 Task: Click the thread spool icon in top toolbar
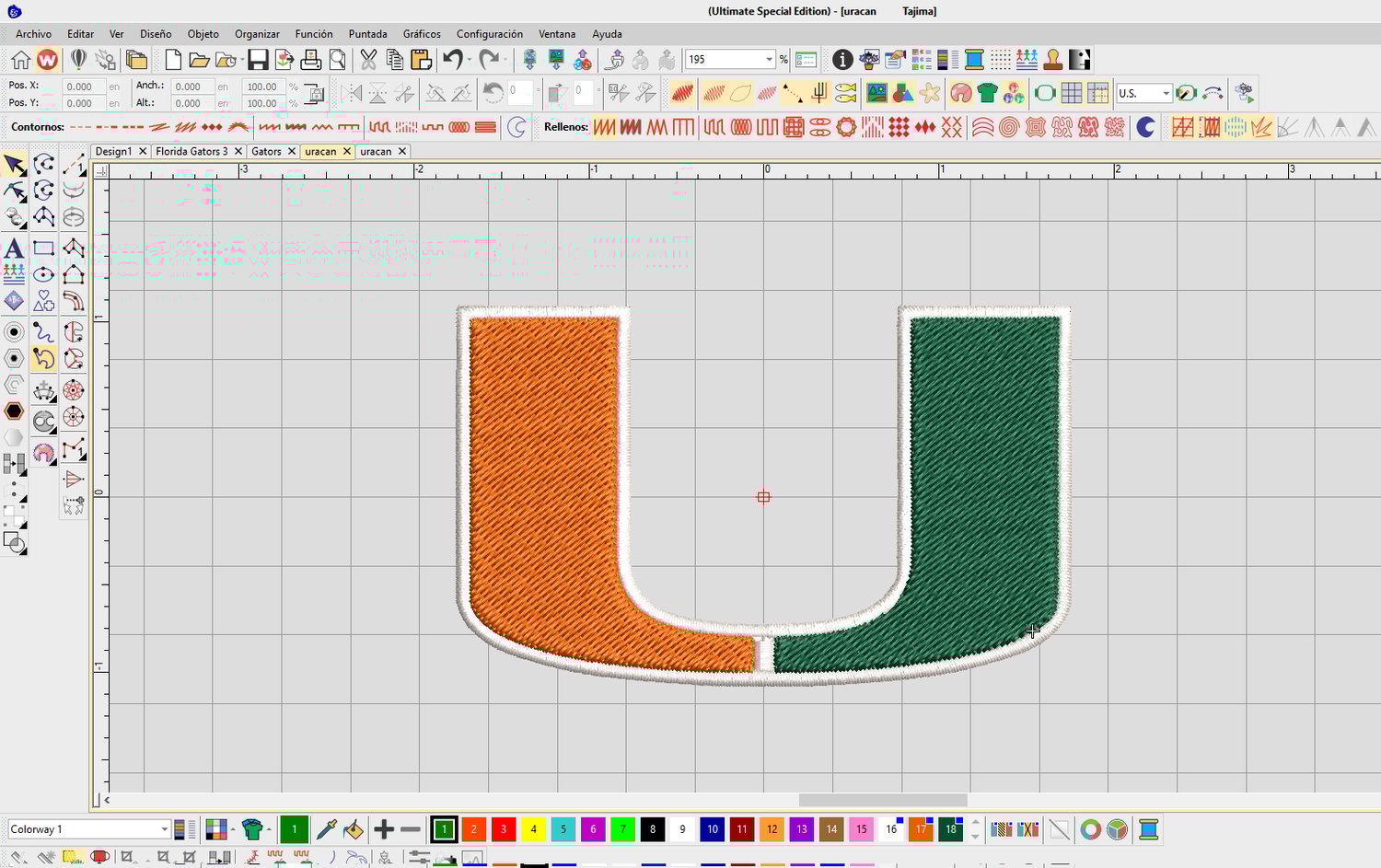974,60
